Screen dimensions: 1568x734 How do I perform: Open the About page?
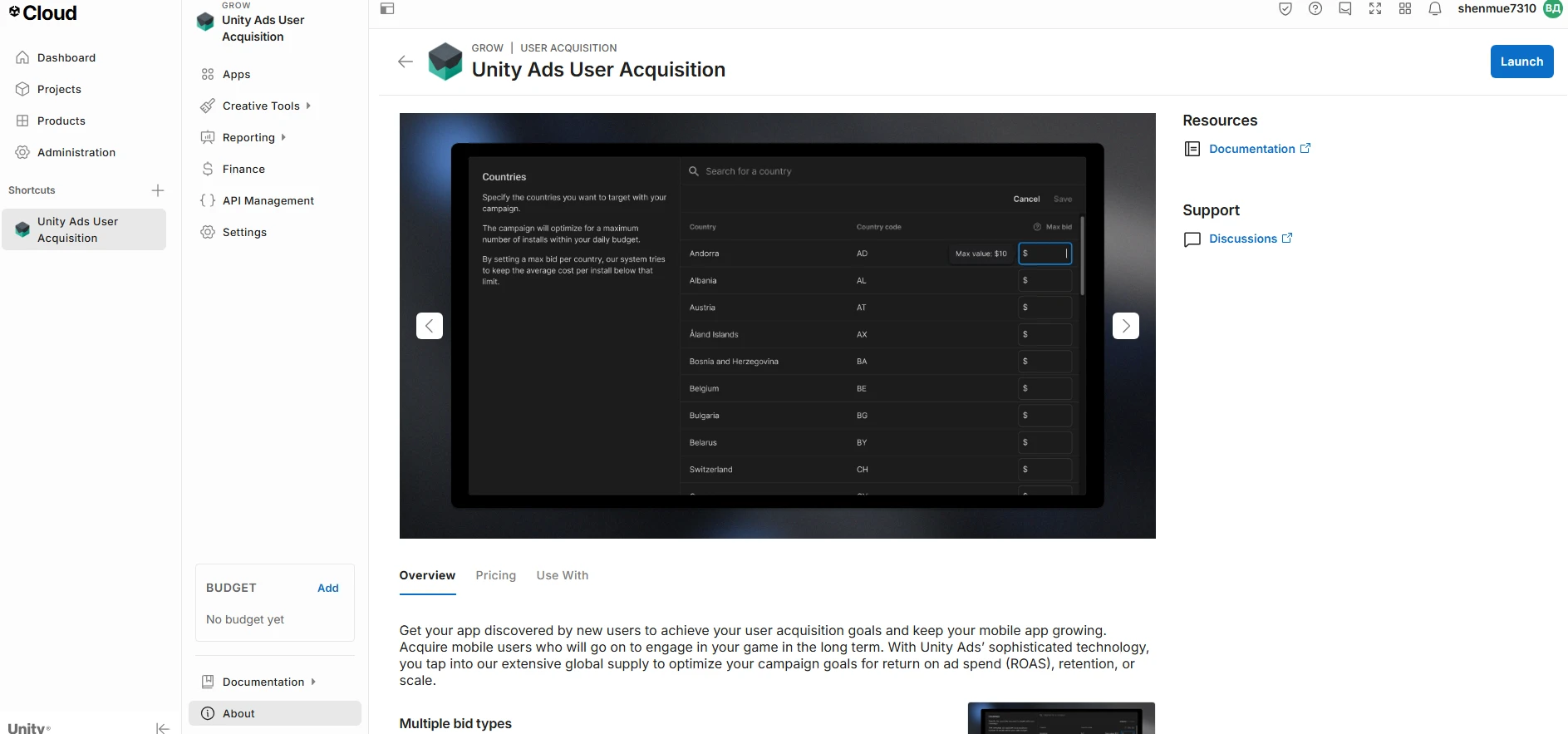point(275,713)
